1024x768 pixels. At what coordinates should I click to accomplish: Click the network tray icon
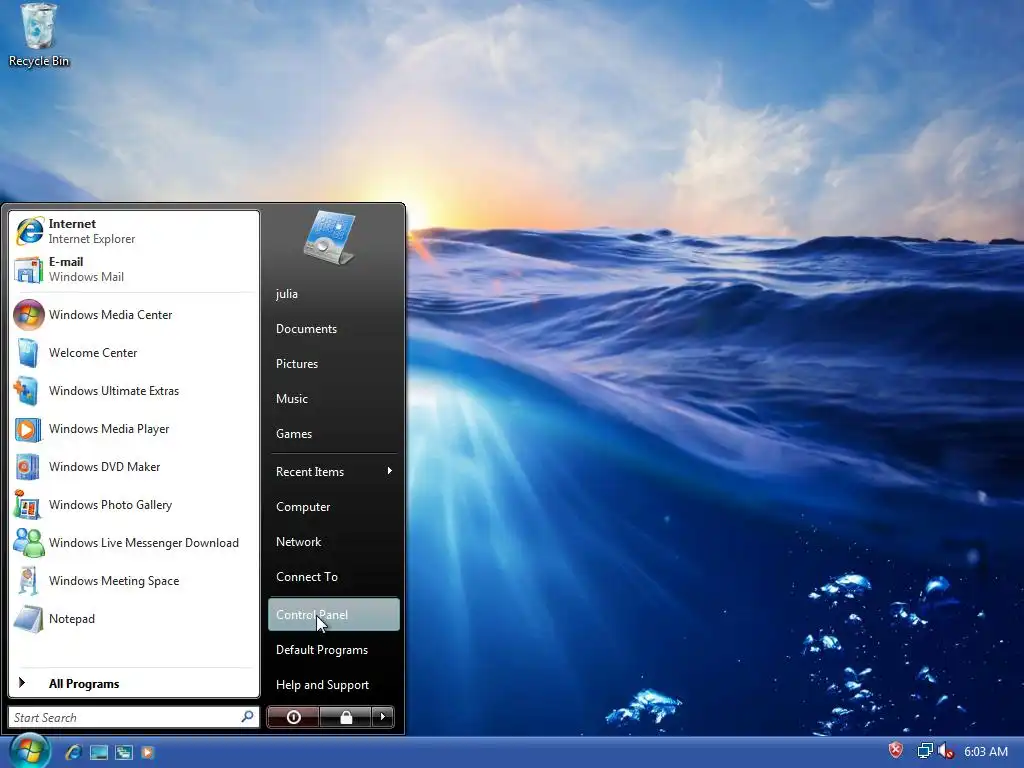[x=925, y=751]
